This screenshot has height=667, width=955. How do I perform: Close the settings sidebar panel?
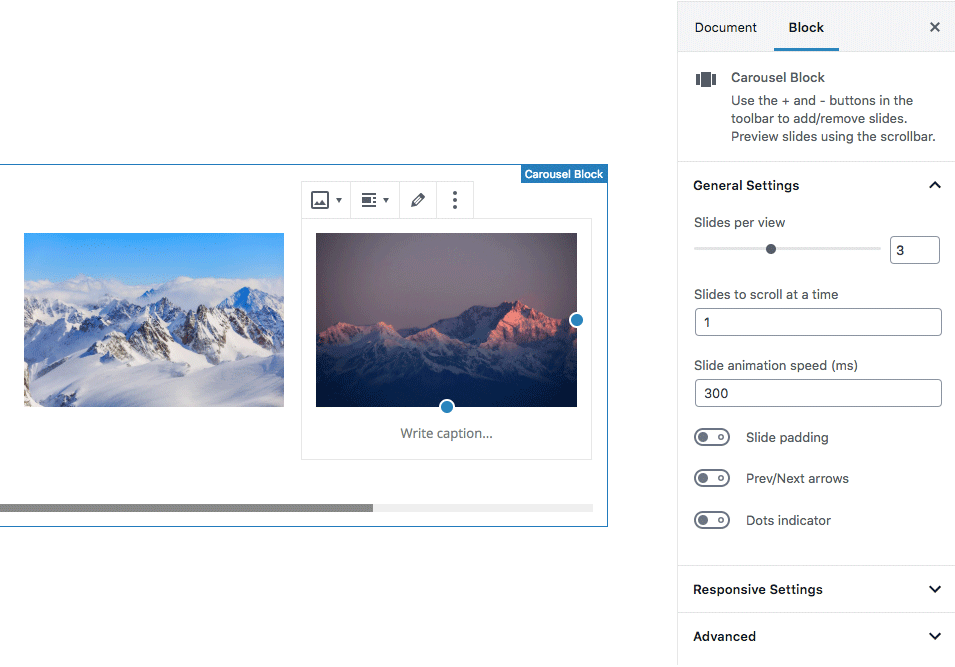point(935,27)
